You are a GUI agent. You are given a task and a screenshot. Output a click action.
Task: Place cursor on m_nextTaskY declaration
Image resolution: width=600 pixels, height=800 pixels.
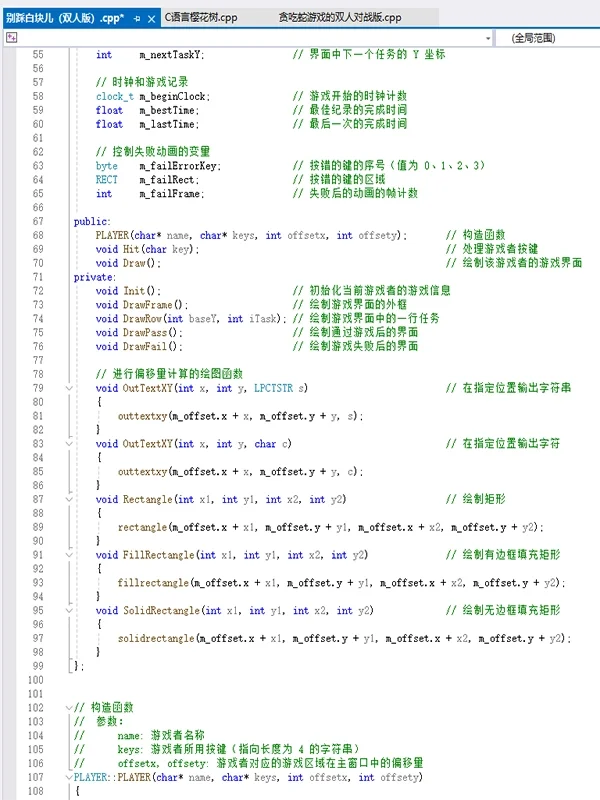point(171,55)
